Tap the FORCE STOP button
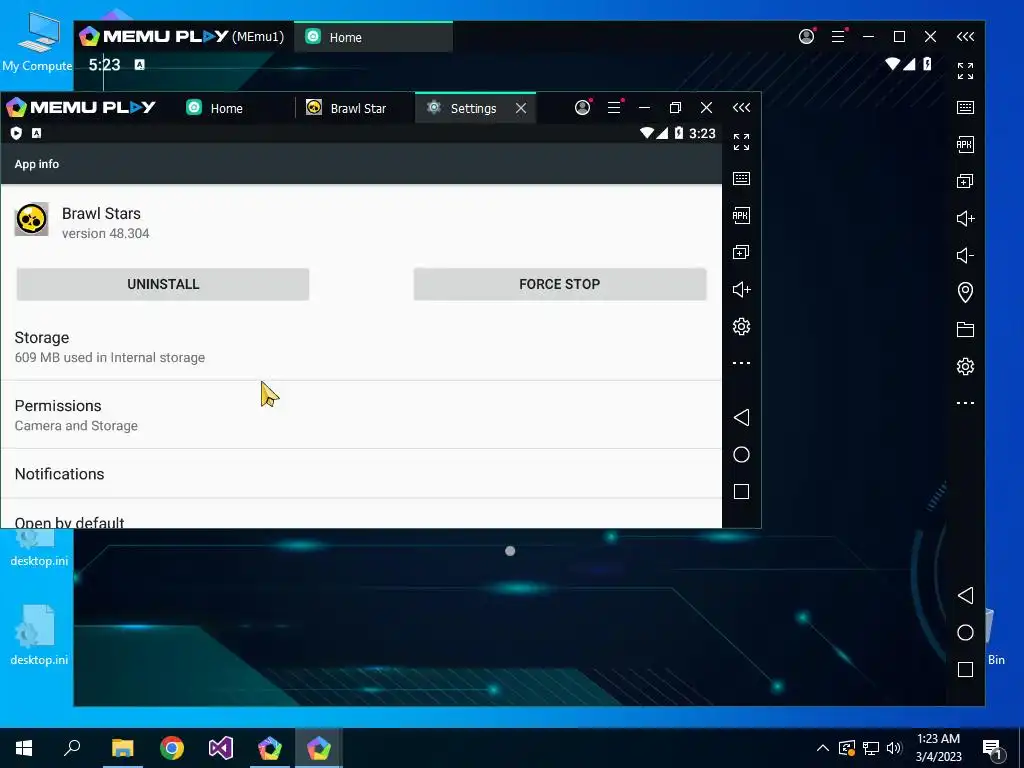Screen dimensions: 1024x768 [560, 284]
